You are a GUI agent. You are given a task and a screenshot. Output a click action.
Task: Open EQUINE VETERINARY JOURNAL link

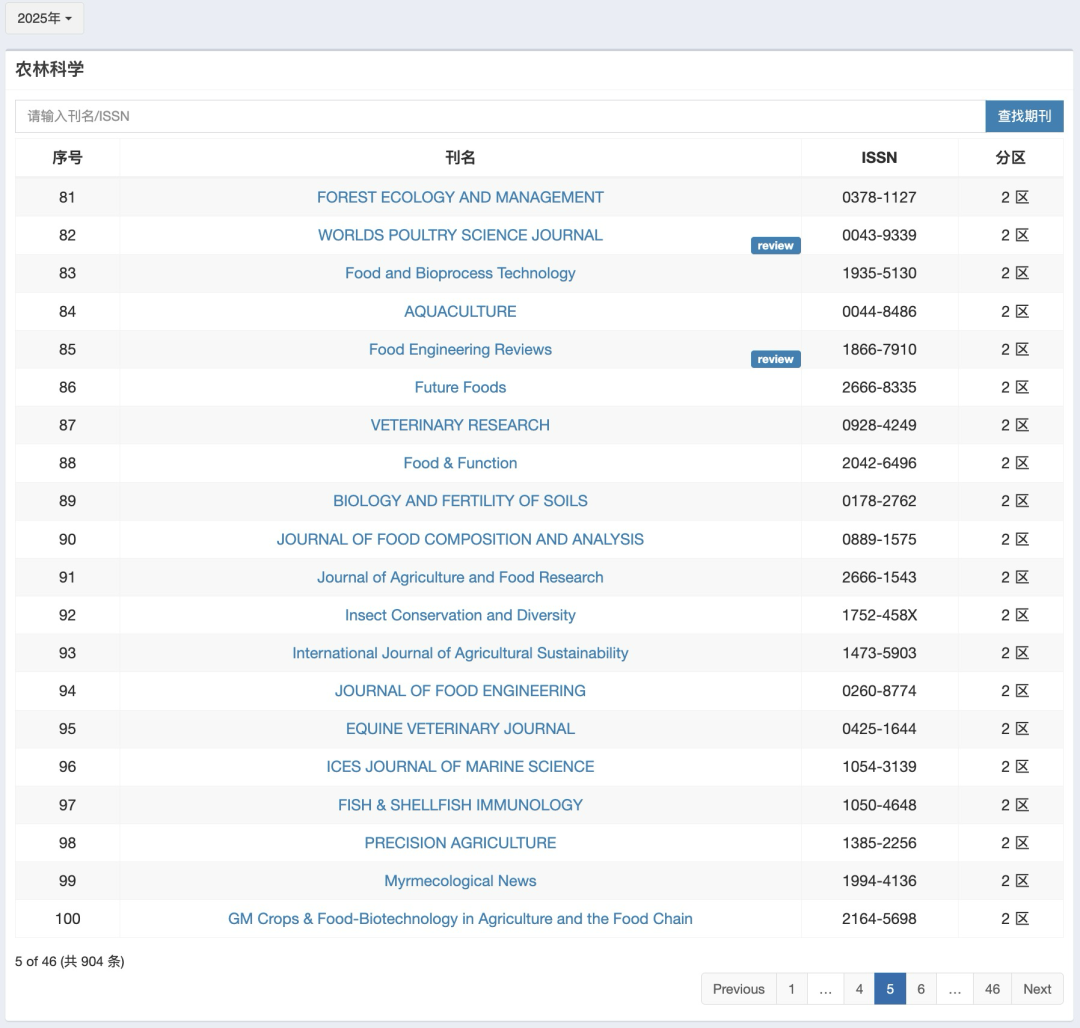click(x=460, y=728)
